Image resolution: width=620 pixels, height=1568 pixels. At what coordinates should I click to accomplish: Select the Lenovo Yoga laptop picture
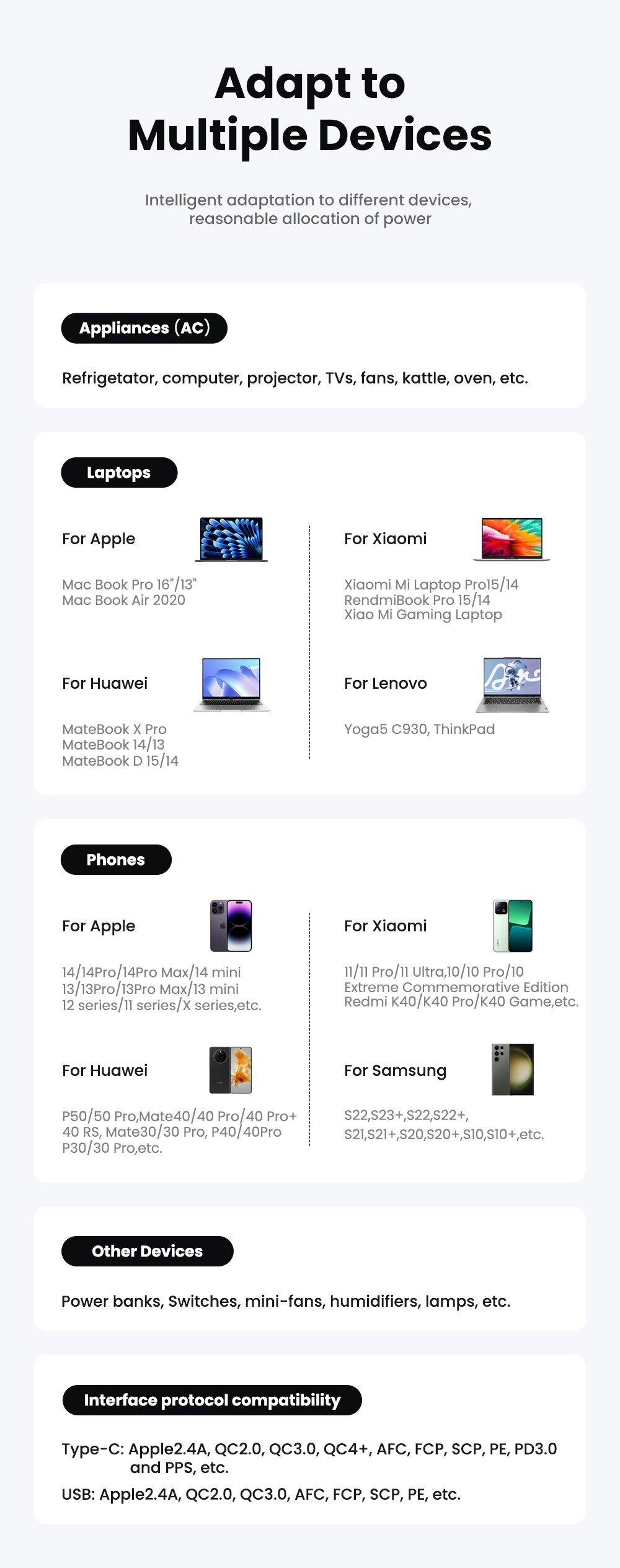pos(512,684)
